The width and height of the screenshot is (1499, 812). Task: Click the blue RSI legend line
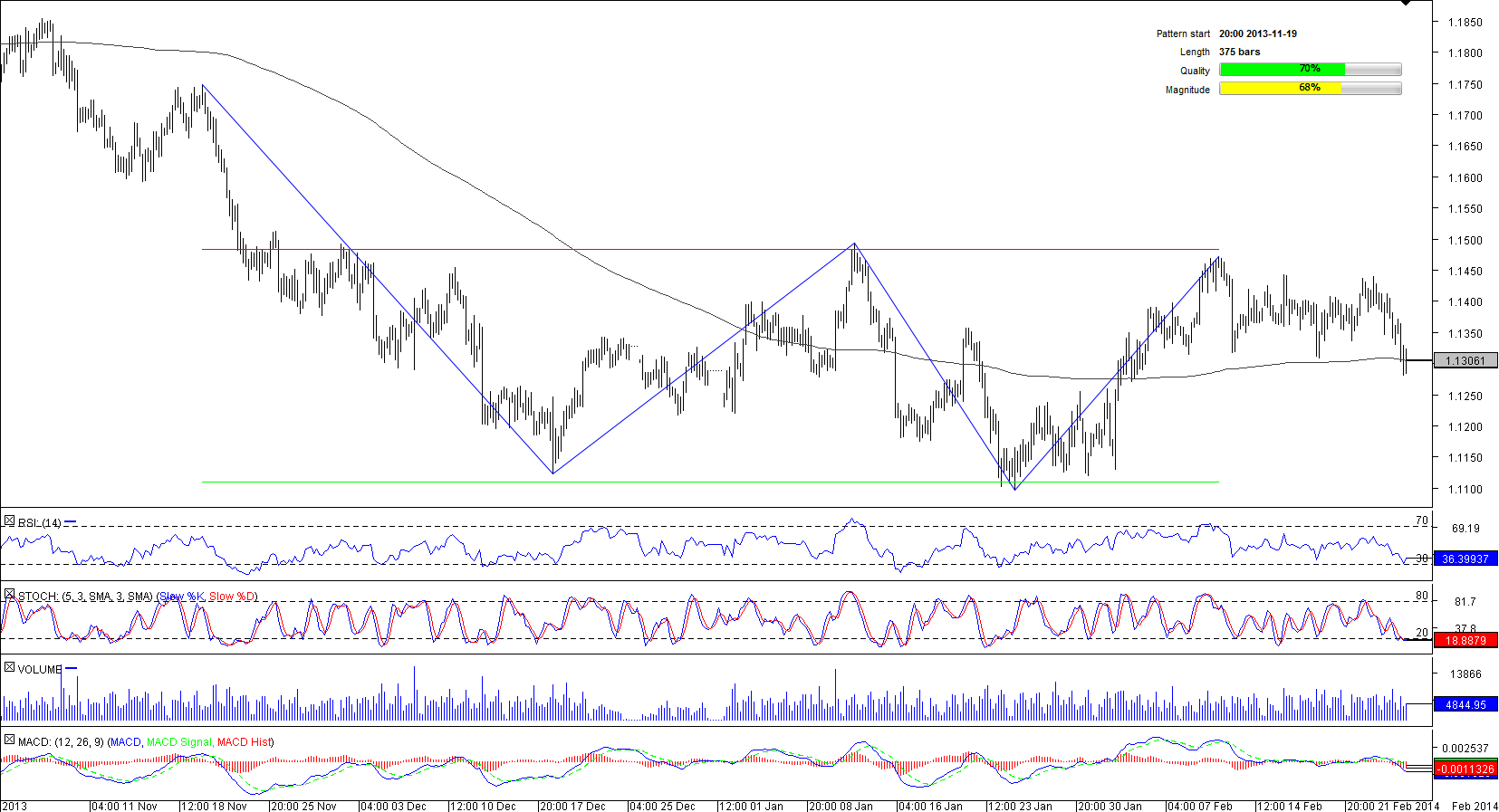[71, 522]
